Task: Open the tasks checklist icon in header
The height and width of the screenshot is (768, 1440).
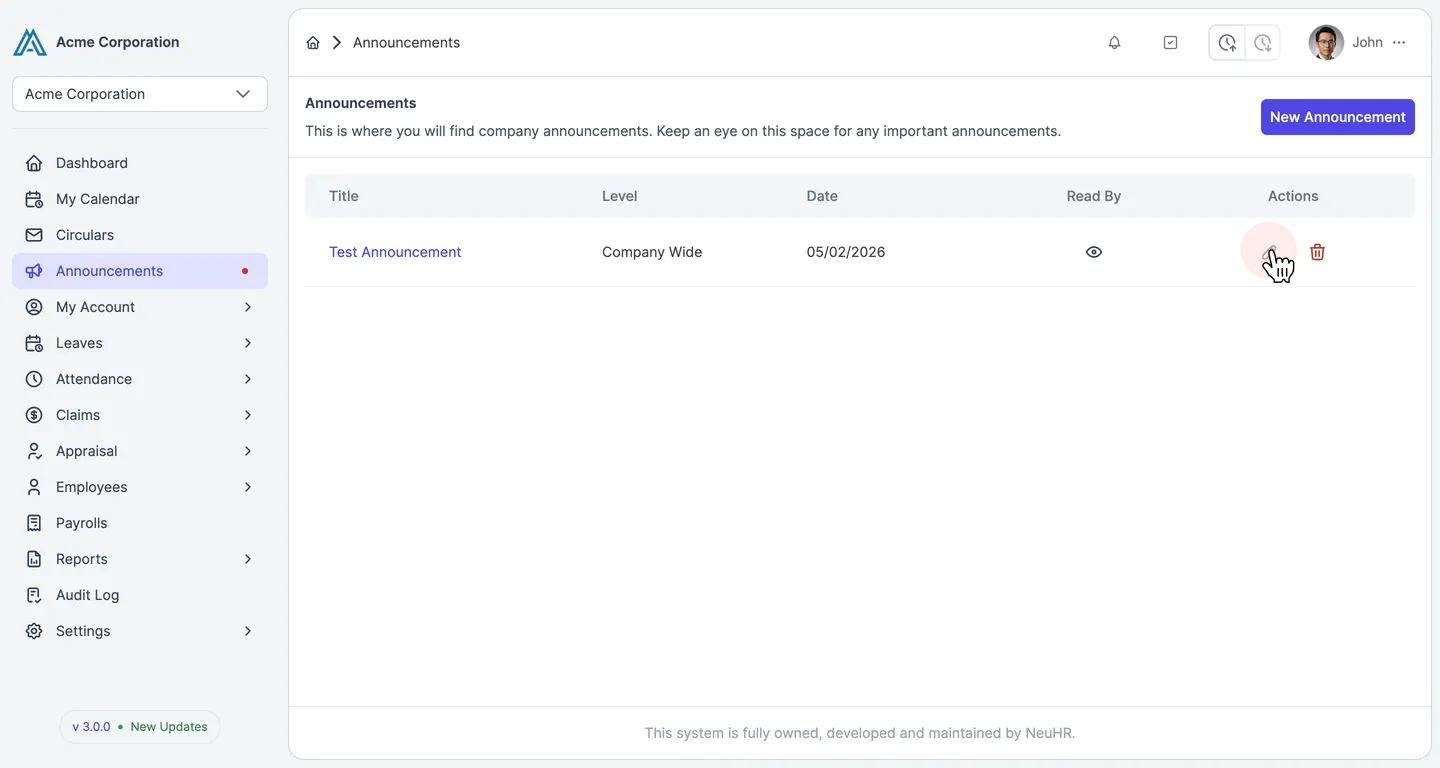Action: tap(1171, 43)
